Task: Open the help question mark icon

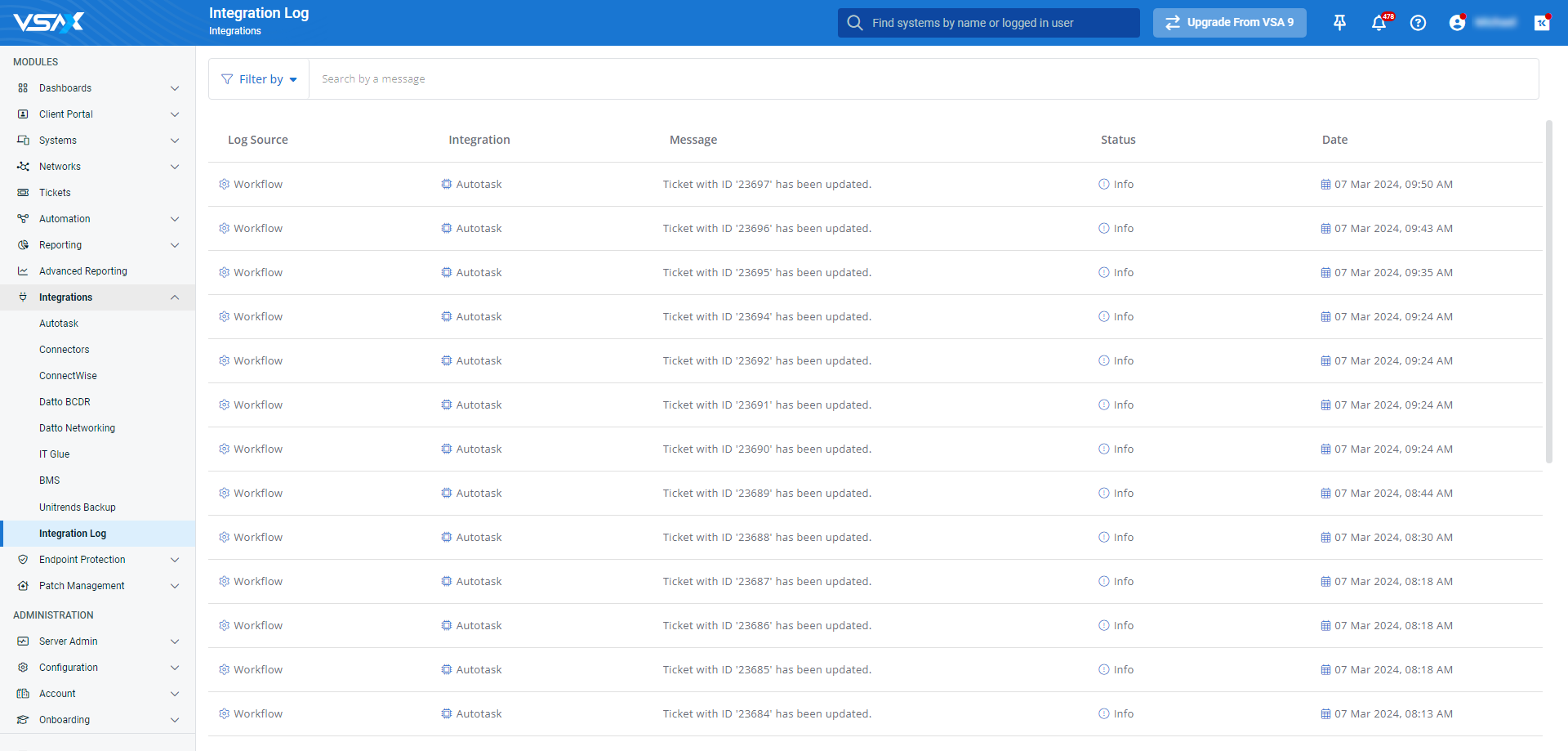Action: (1419, 23)
